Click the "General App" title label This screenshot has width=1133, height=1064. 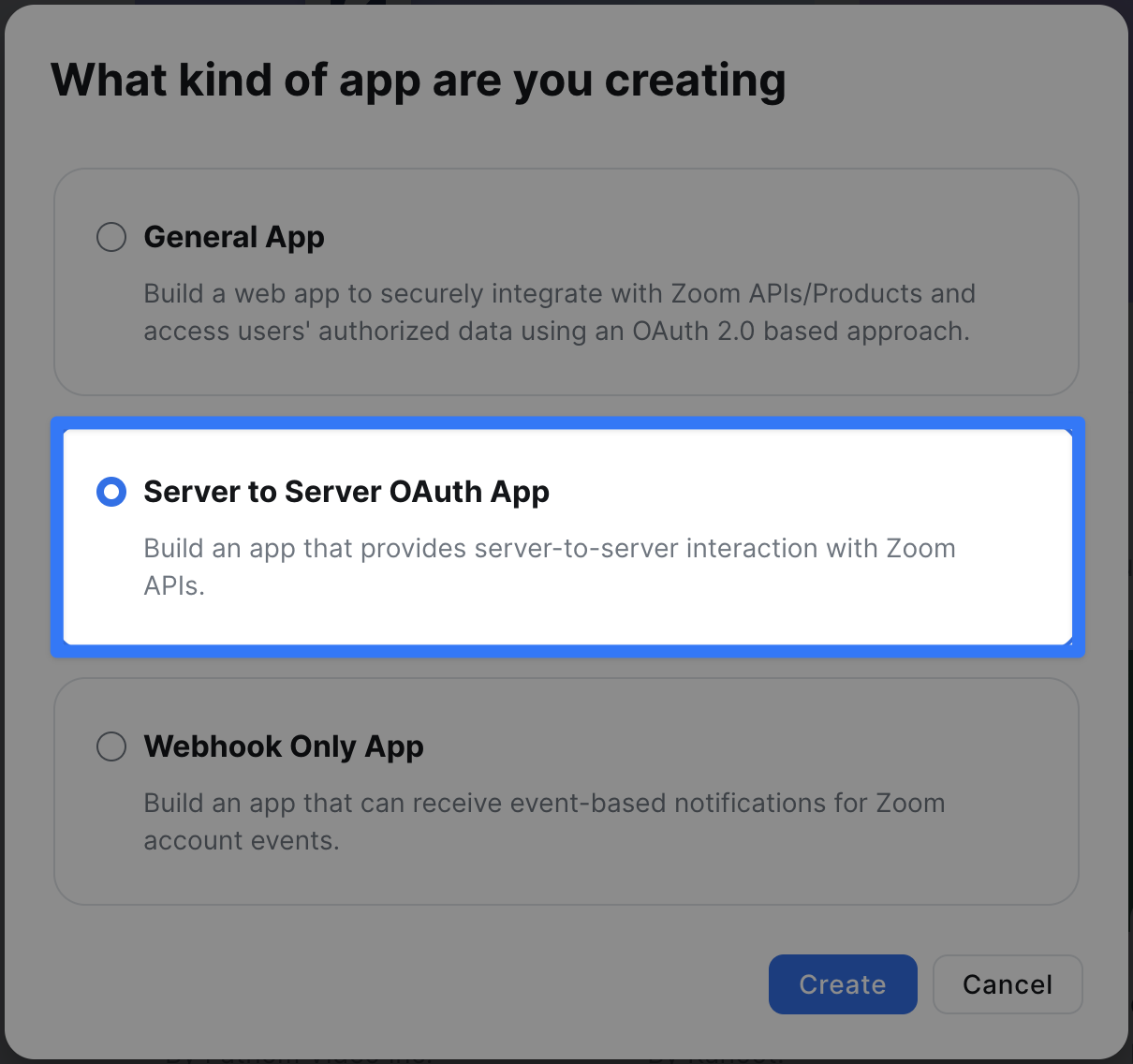click(234, 237)
